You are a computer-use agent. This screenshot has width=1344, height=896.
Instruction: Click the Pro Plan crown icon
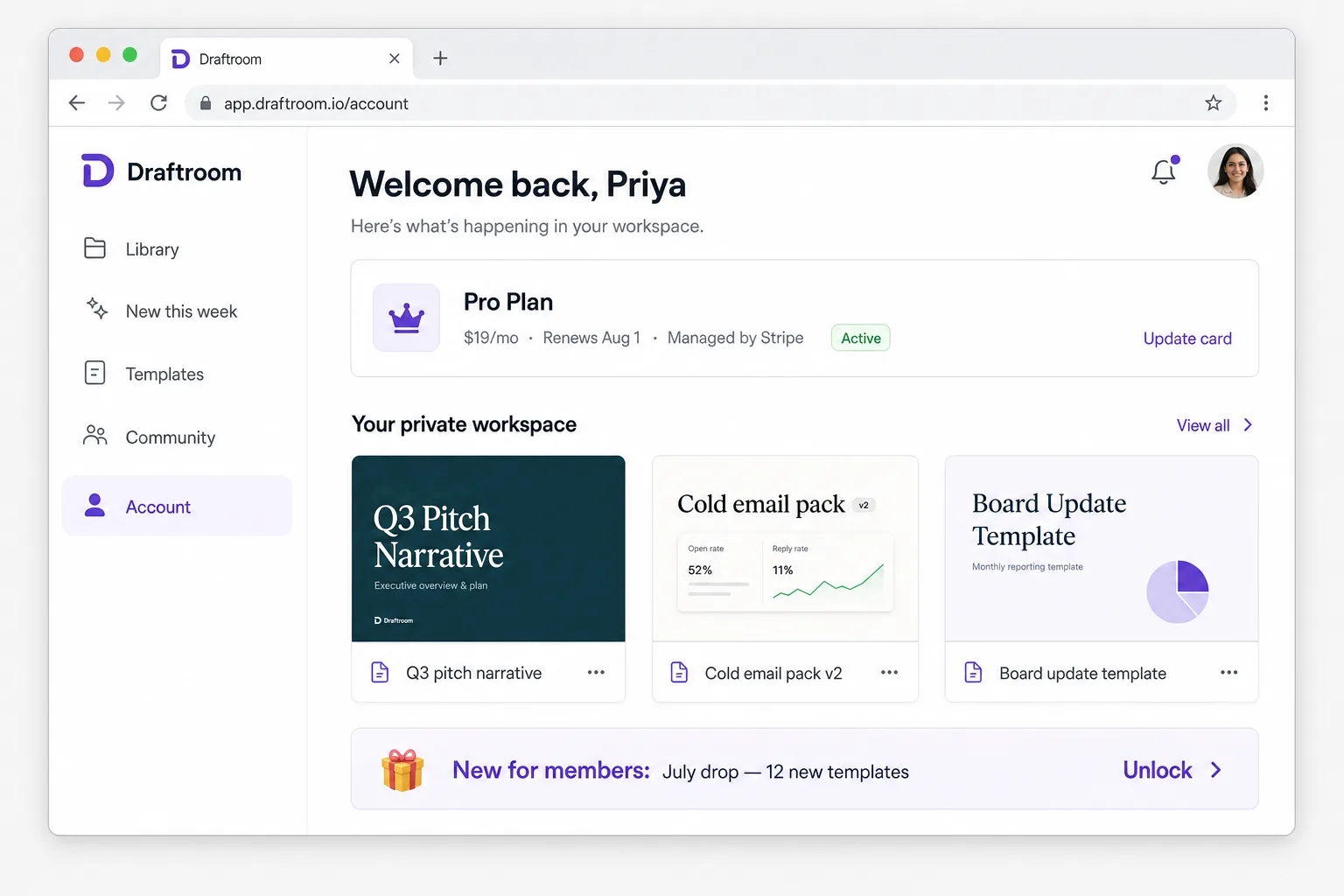pos(406,318)
